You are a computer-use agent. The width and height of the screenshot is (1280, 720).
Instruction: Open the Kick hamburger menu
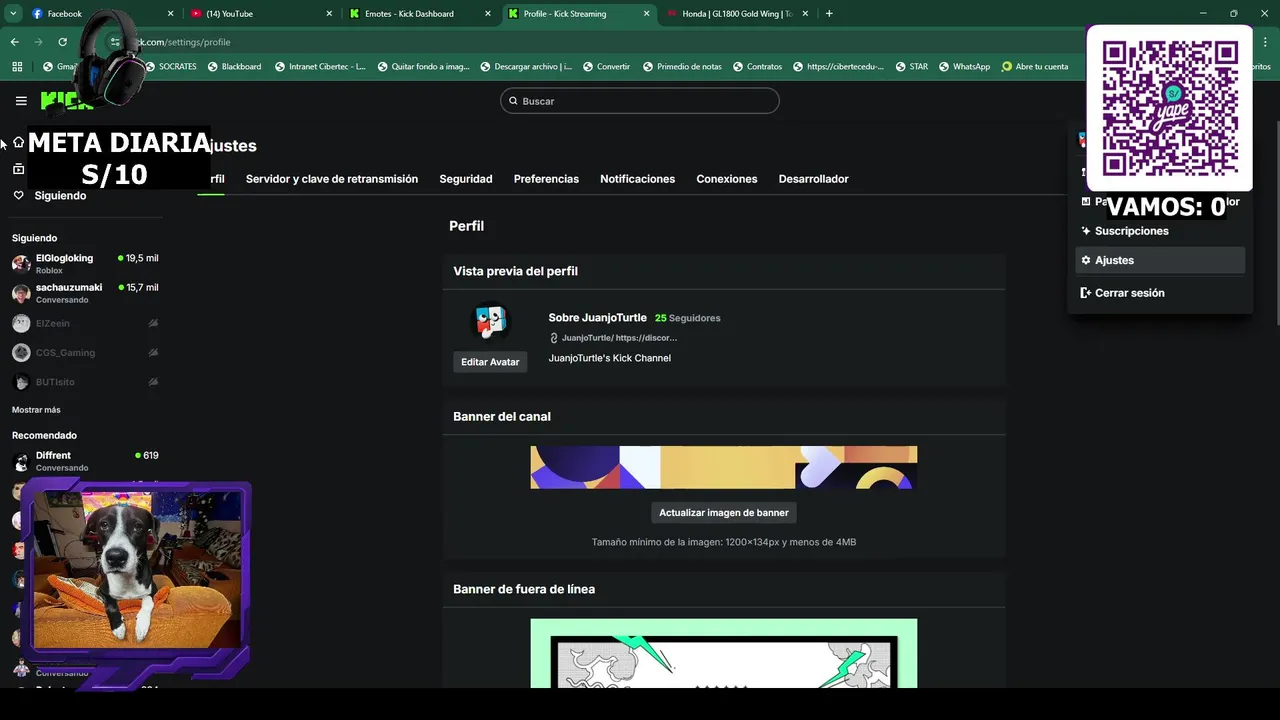[21, 101]
